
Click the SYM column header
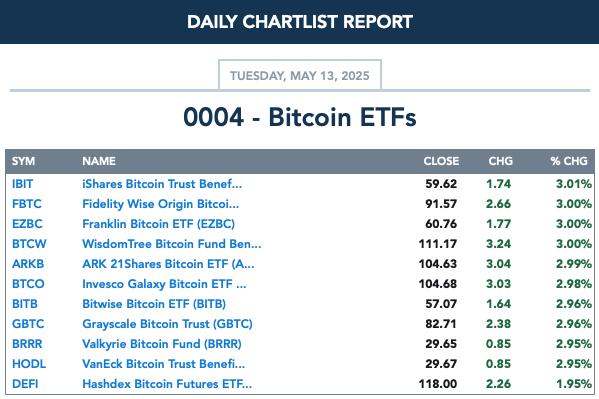click(23, 161)
